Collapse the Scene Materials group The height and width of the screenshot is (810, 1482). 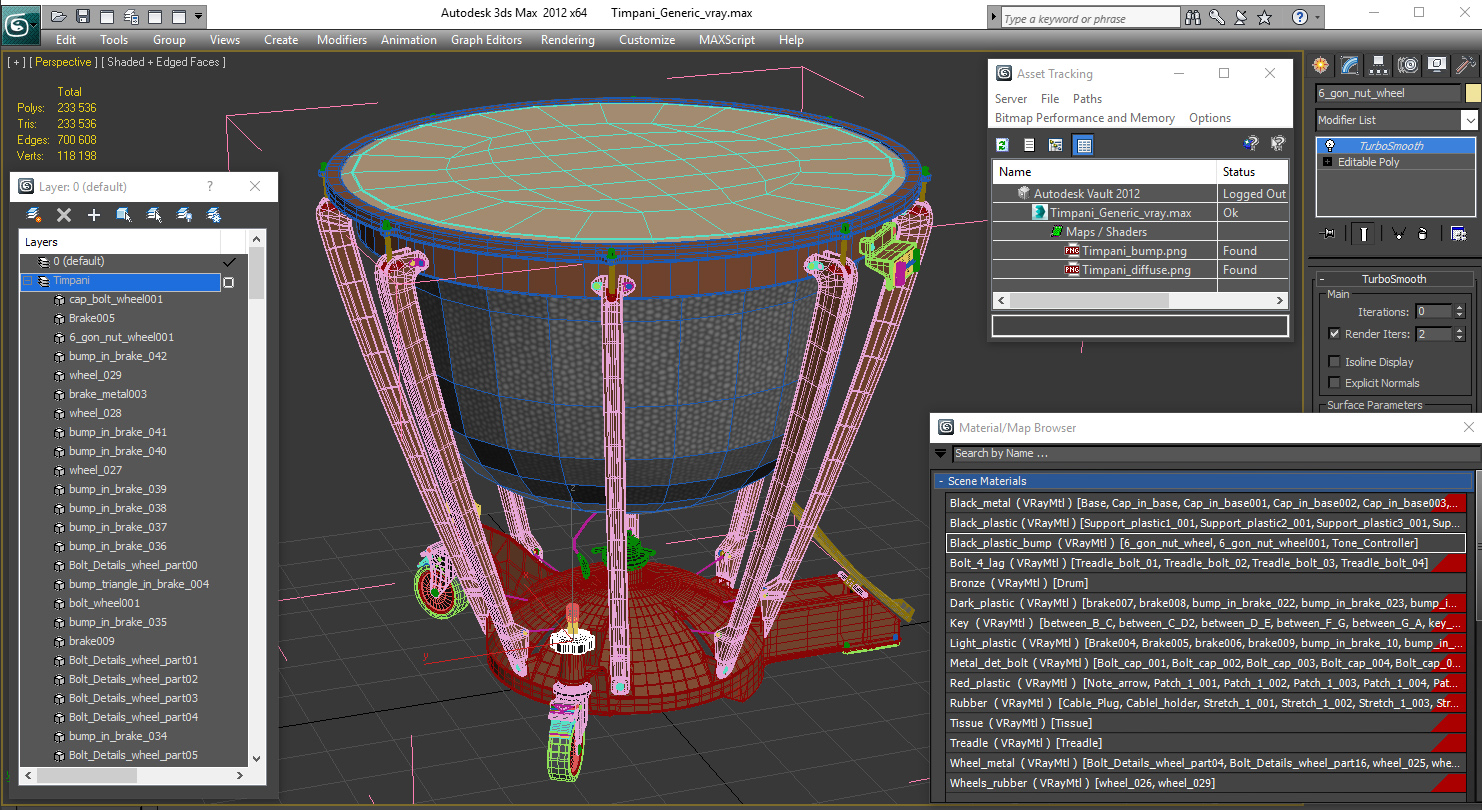tap(941, 481)
